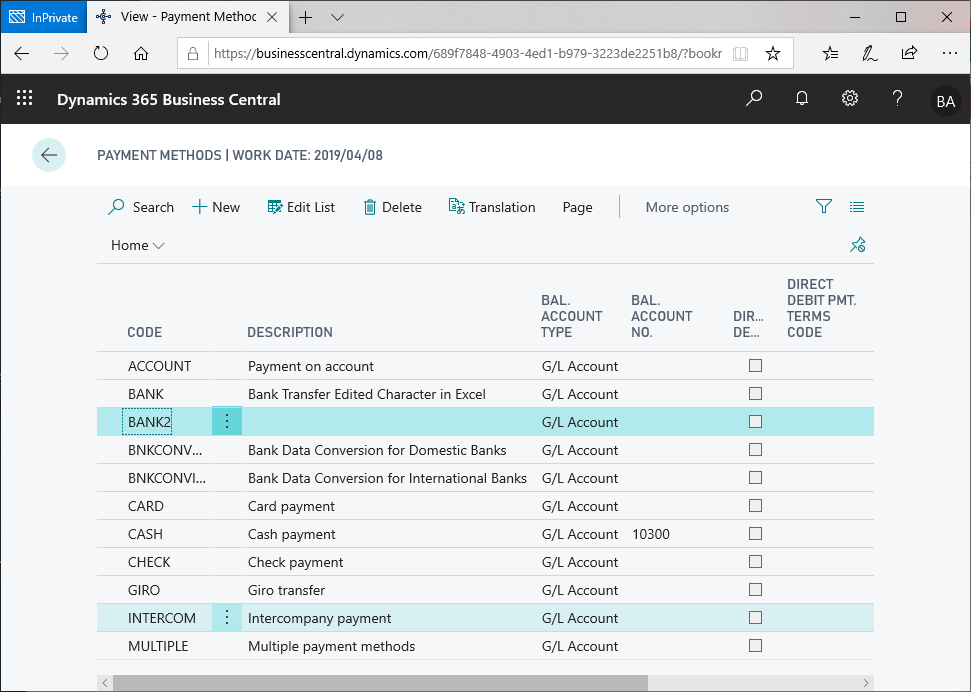
Task: Toggle Direct Debit checkbox for CHECK
Action: tap(755, 561)
